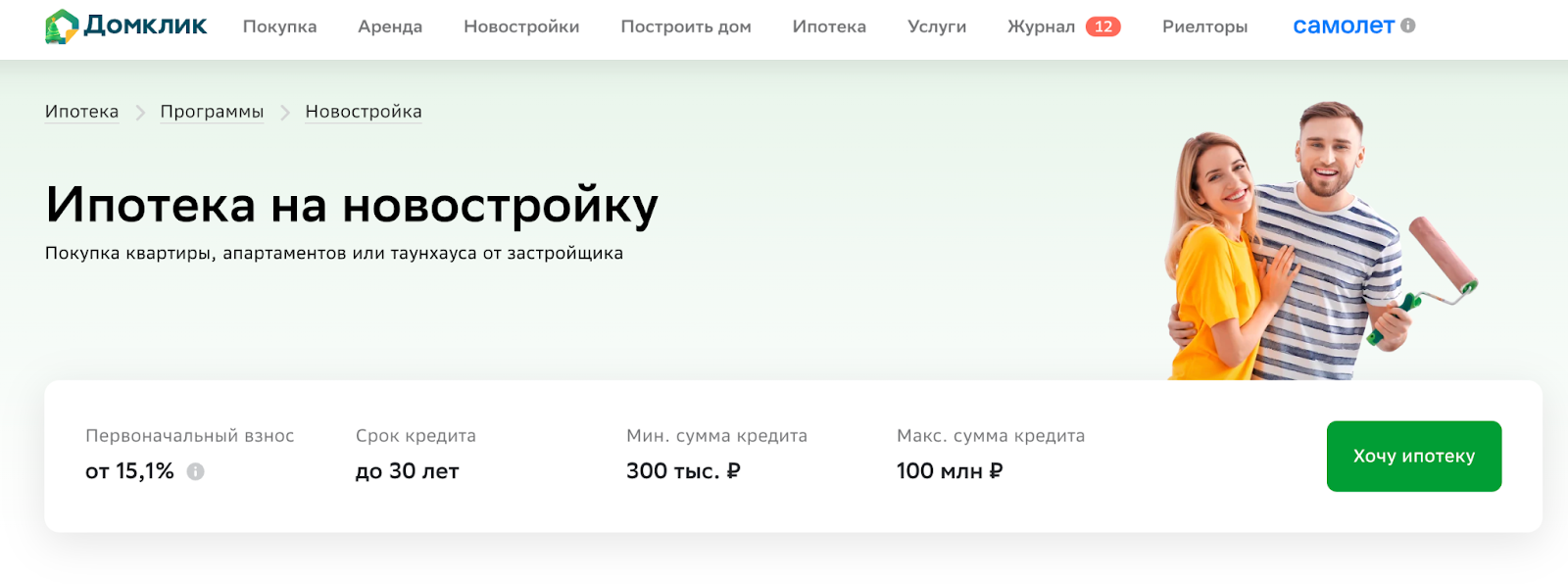Click the Ипотека breadcrumb link
The height and width of the screenshot is (584, 1568).
pyautogui.click(x=81, y=112)
